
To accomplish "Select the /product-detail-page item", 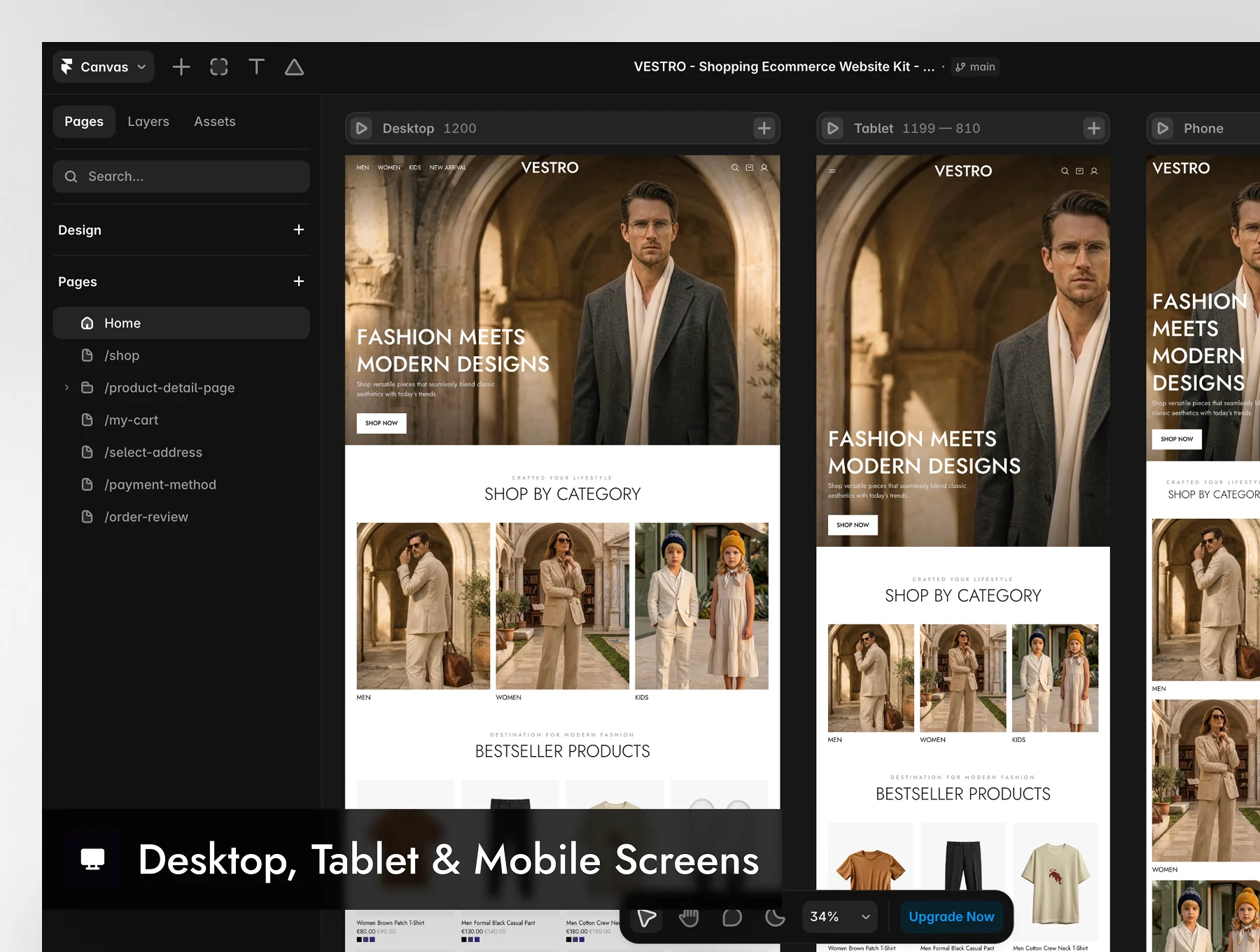I will click(169, 387).
